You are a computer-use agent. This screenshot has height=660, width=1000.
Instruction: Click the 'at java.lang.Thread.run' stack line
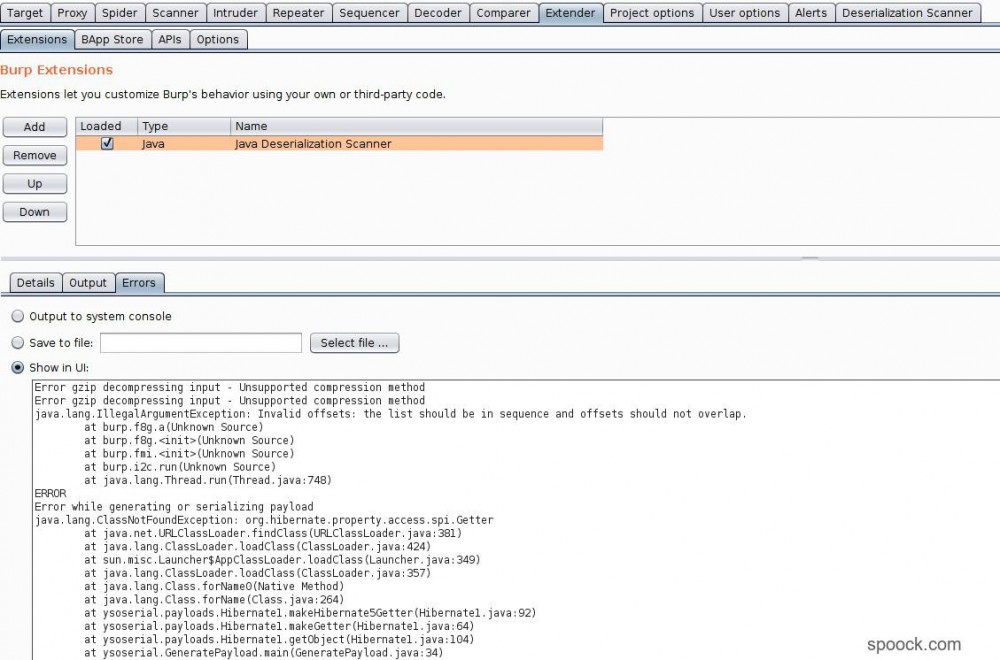[208, 480]
